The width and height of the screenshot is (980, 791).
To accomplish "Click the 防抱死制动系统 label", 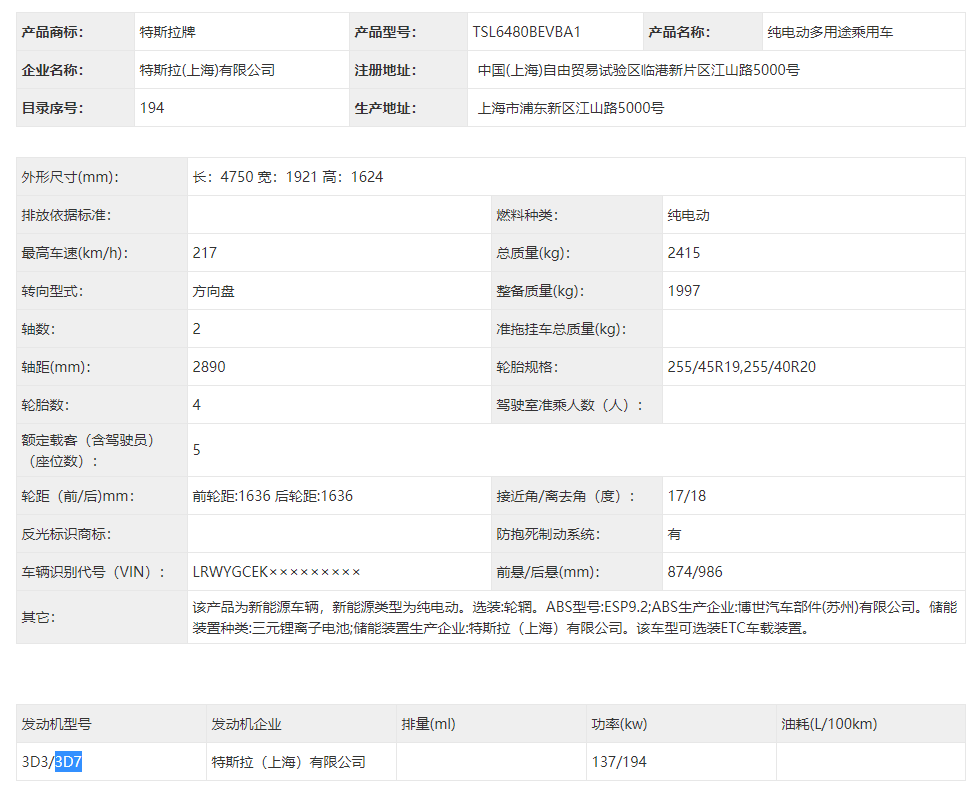I will pyautogui.click(x=548, y=534).
